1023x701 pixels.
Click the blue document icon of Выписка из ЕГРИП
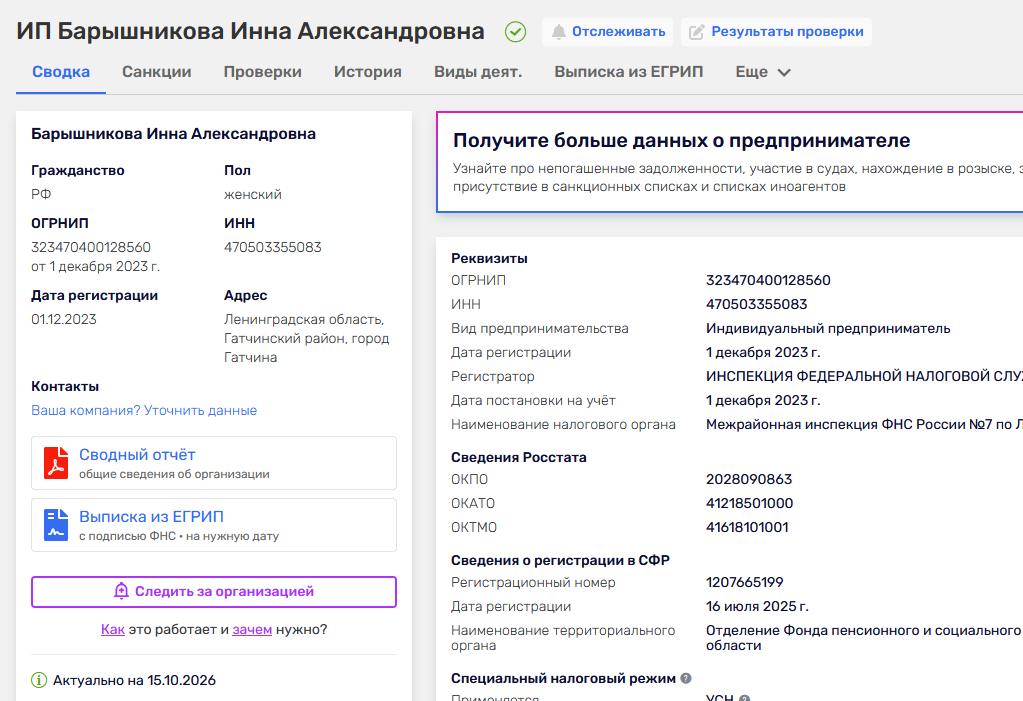click(x=56, y=525)
